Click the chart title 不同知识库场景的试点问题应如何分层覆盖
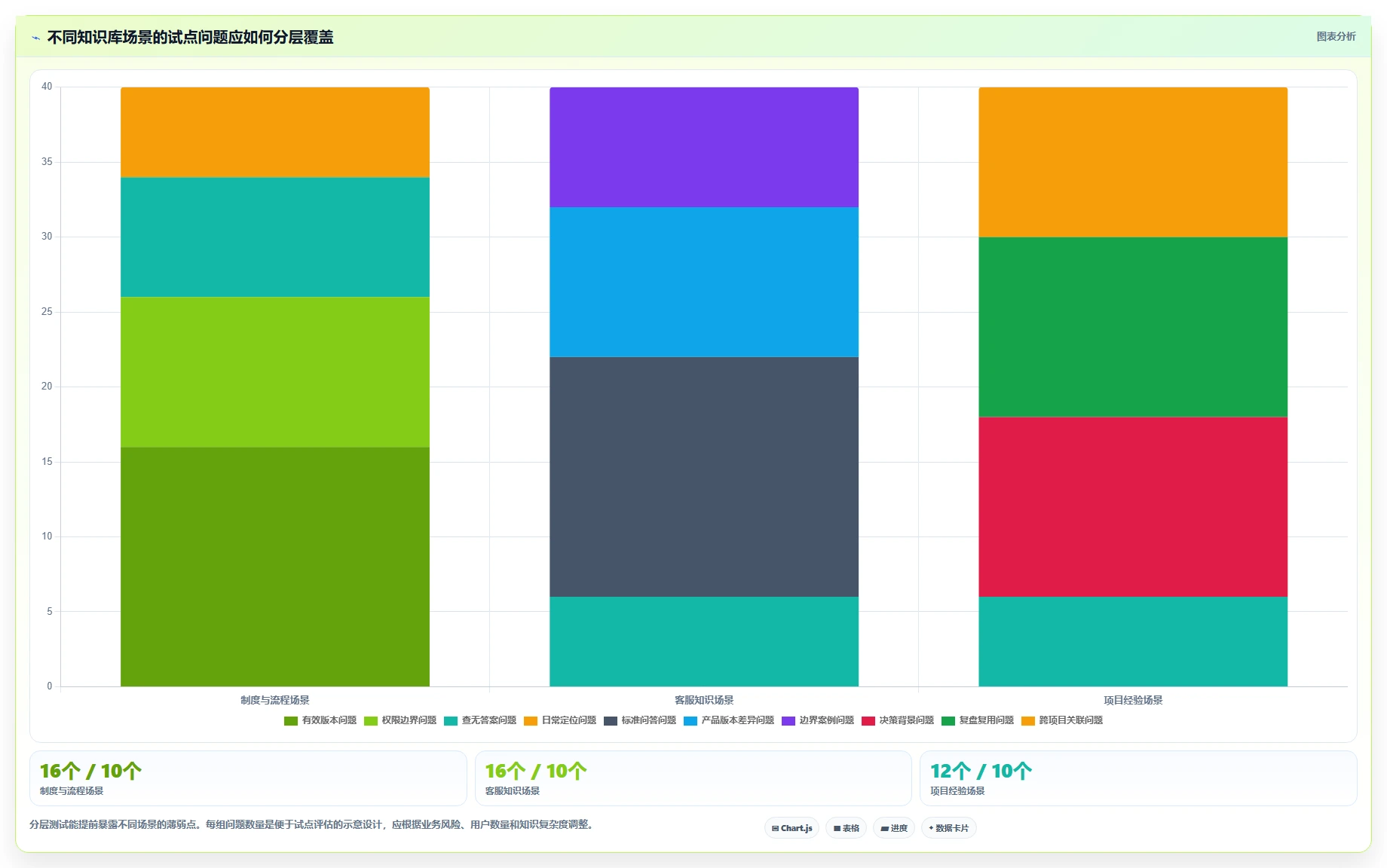This screenshot has width=1387, height=868. pos(190,37)
